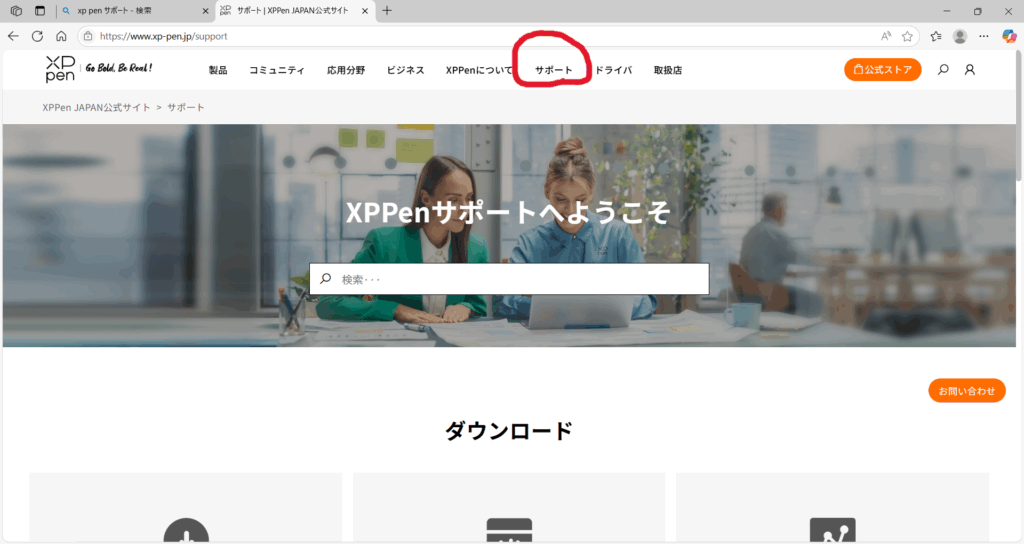Click the お問い合わせ button
1024x544 pixels.
[967, 391]
